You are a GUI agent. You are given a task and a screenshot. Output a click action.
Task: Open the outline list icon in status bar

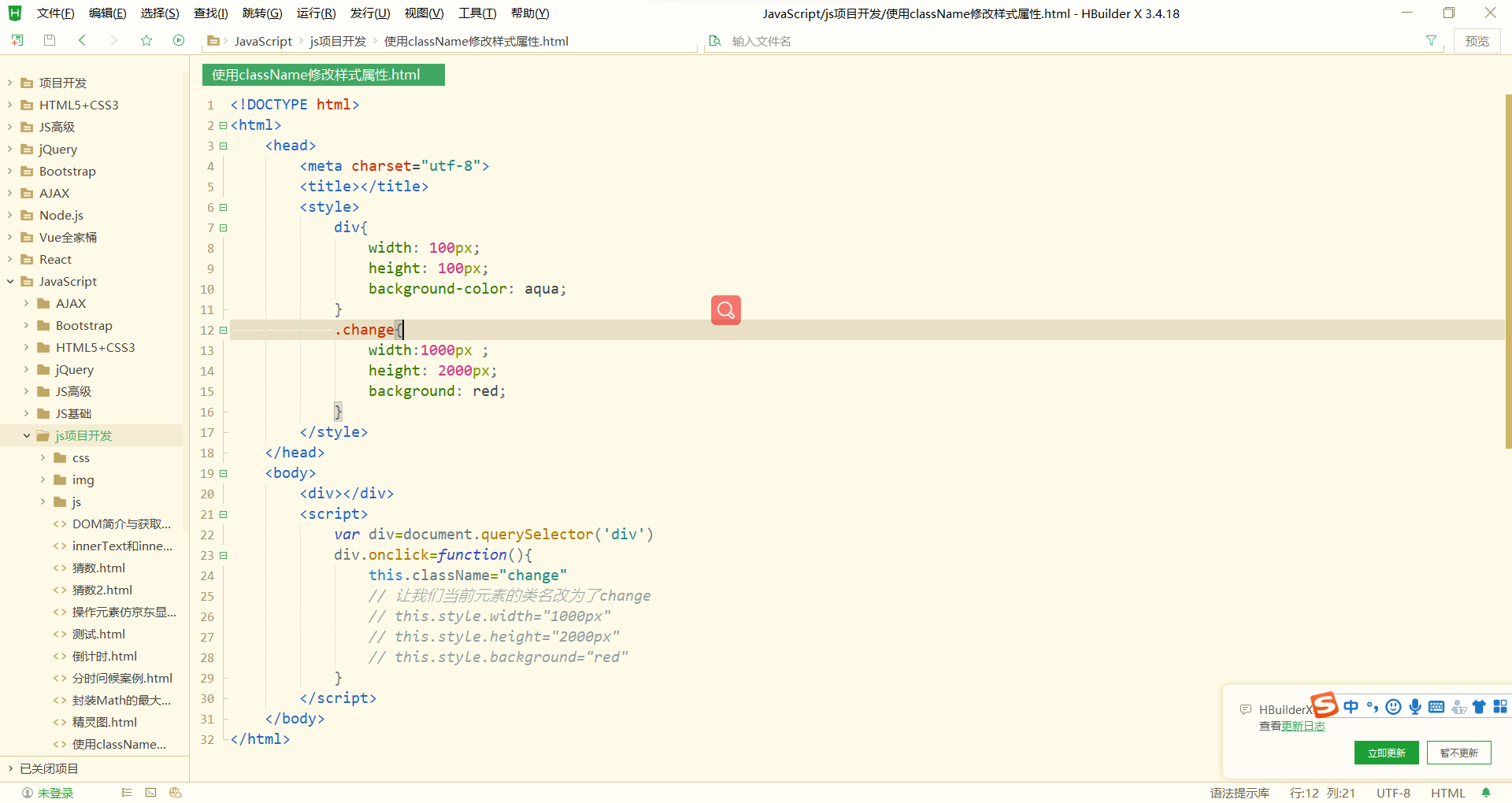coord(126,793)
